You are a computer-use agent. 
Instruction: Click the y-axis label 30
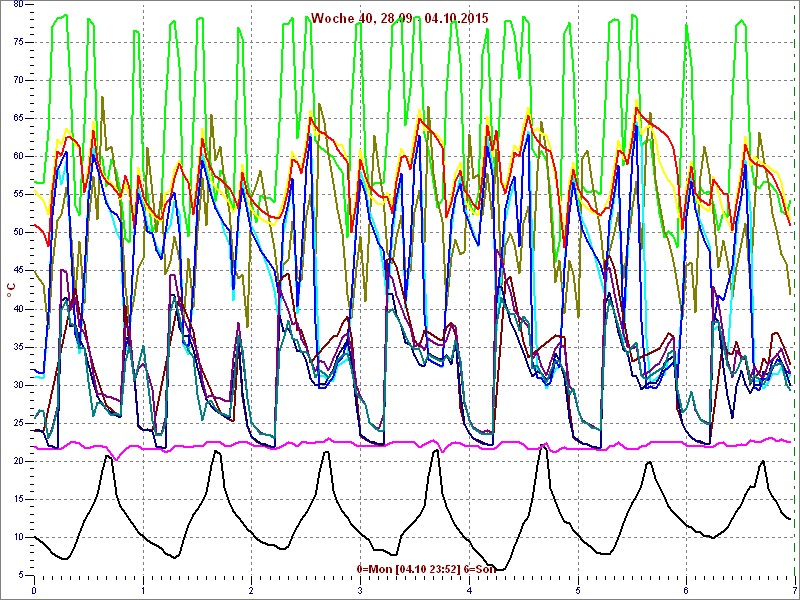tap(17, 385)
